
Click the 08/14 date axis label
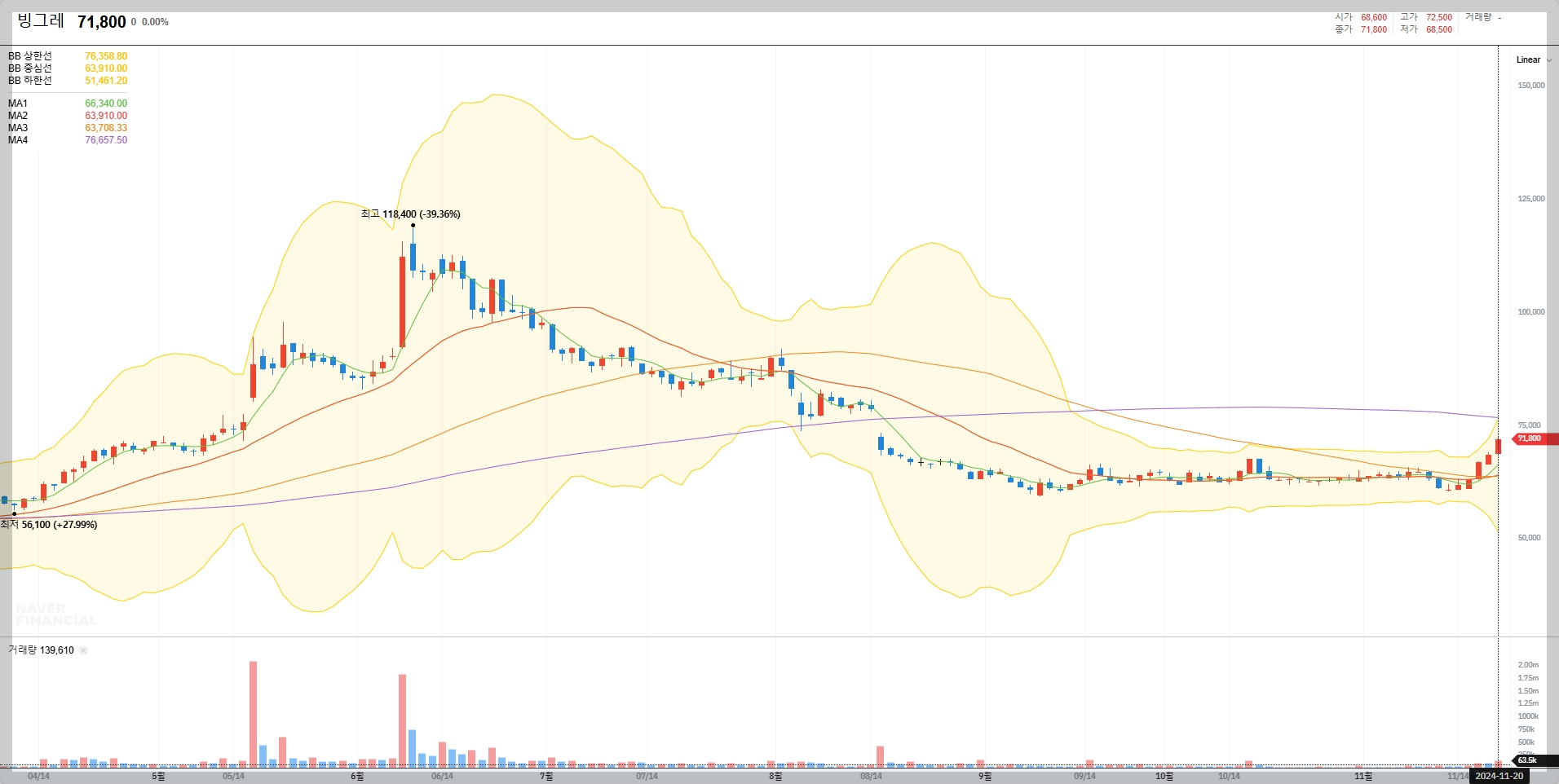click(871, 777)
